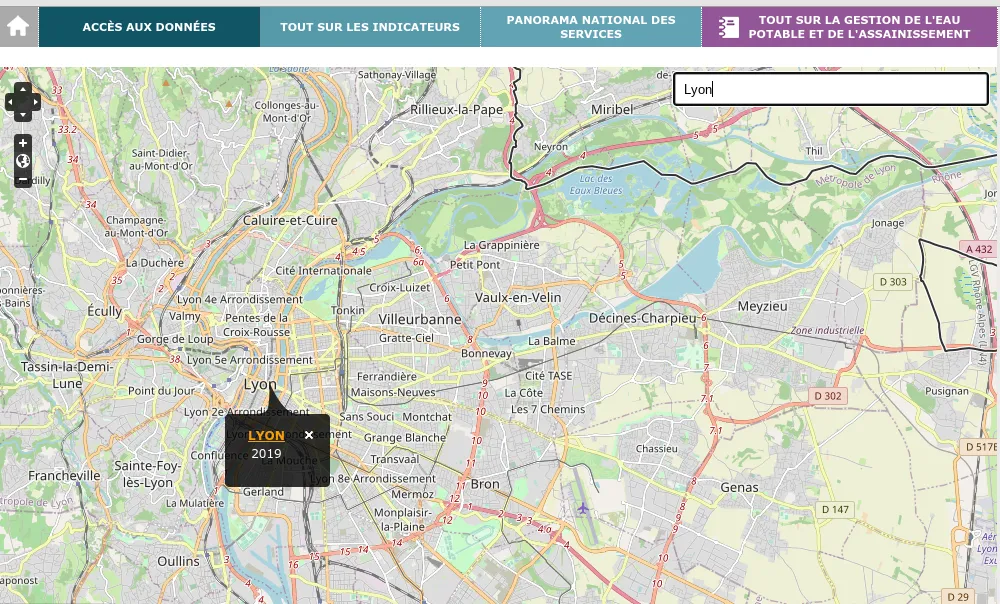Click the D 302 road sign
1000x604 pixels.
coord(828,396)
